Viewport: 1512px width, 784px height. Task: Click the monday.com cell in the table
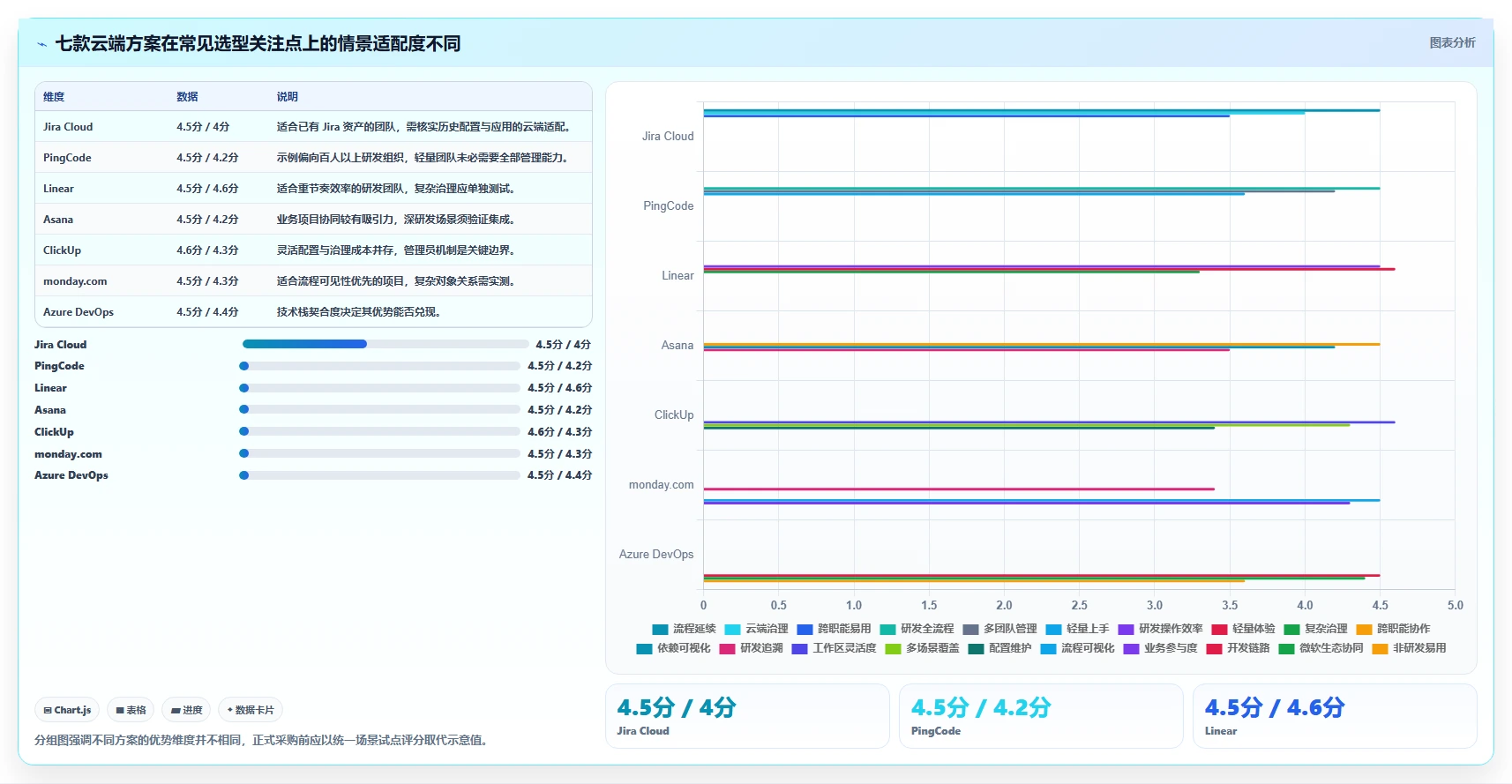point(75,281)
